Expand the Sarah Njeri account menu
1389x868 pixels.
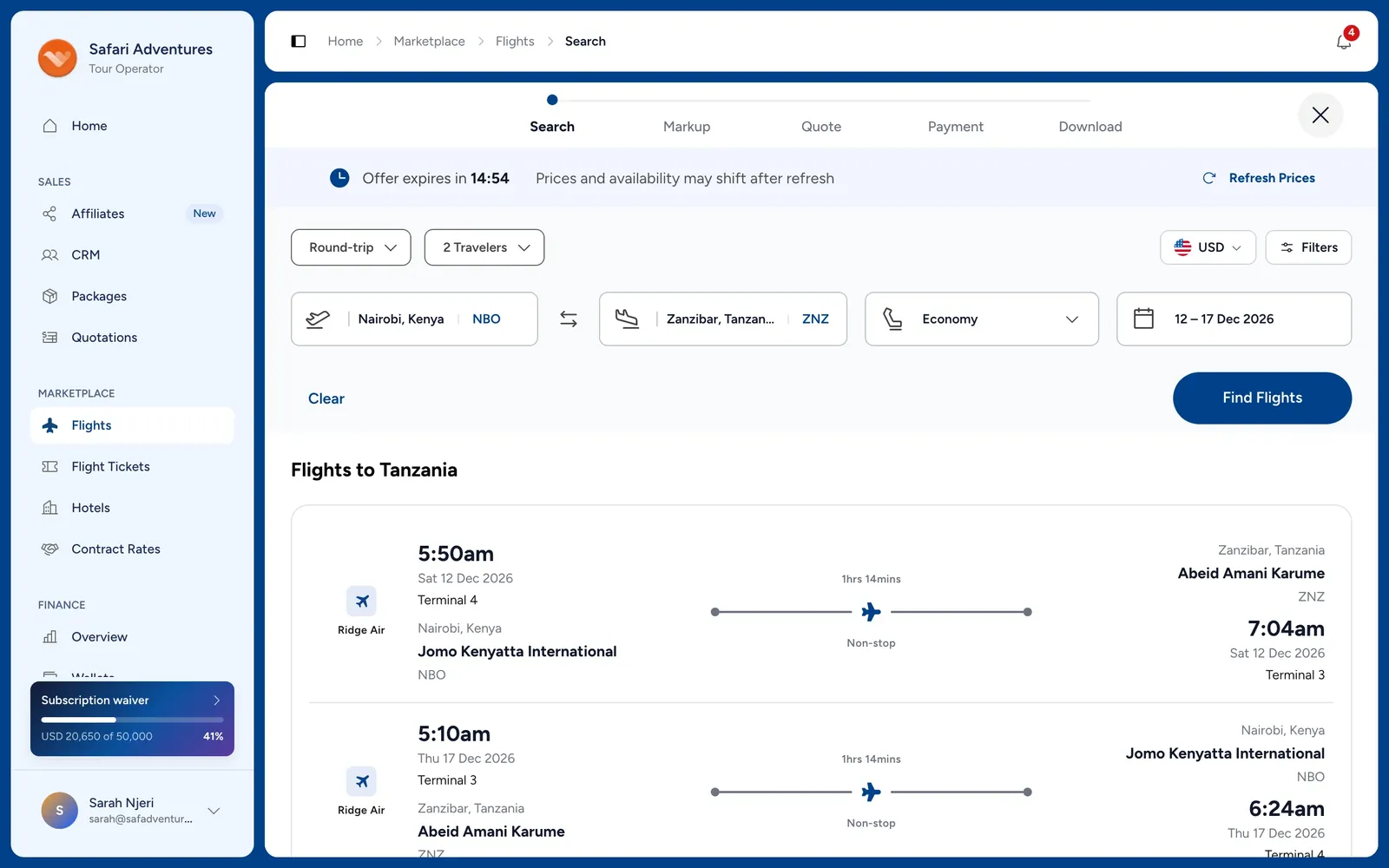coord(214,811)
